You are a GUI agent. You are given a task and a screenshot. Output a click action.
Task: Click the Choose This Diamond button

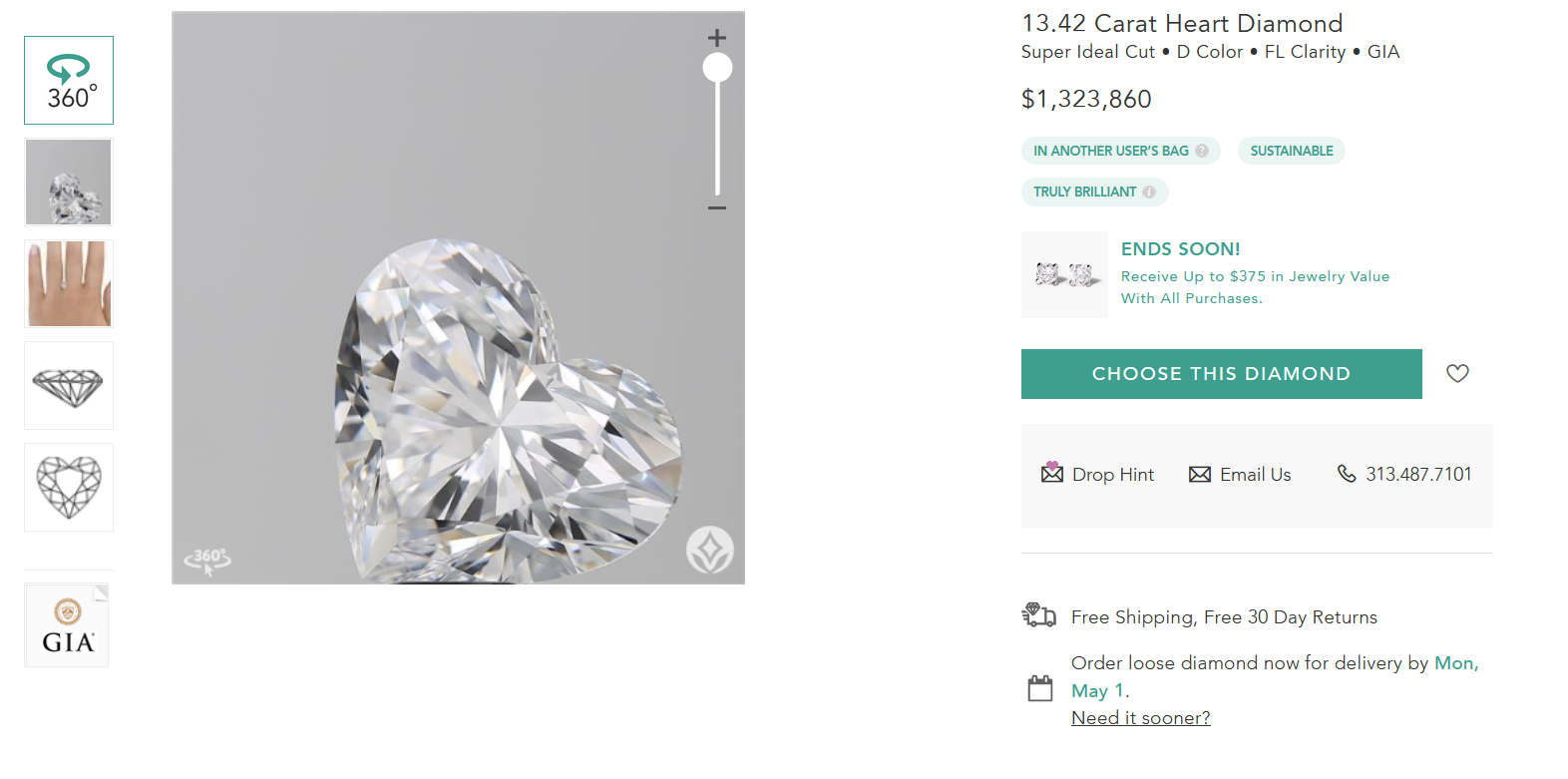tap(1221, 374)
